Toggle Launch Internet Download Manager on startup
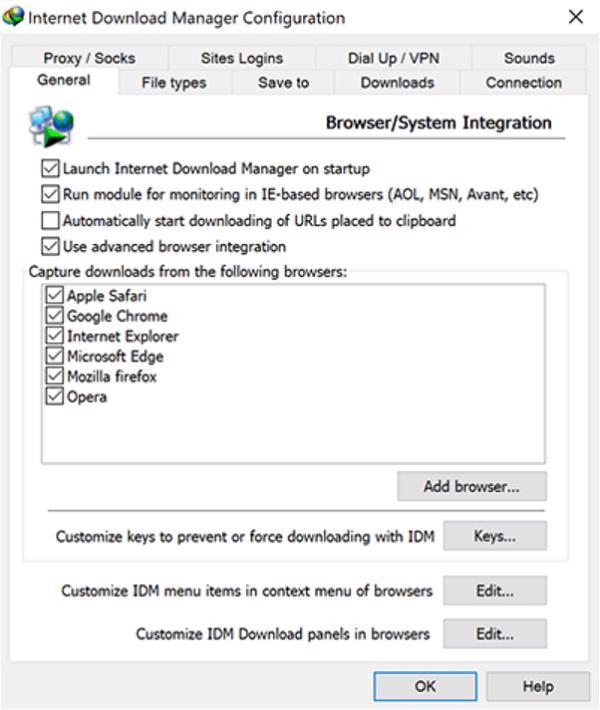600x710 pixels. (50, 169)
